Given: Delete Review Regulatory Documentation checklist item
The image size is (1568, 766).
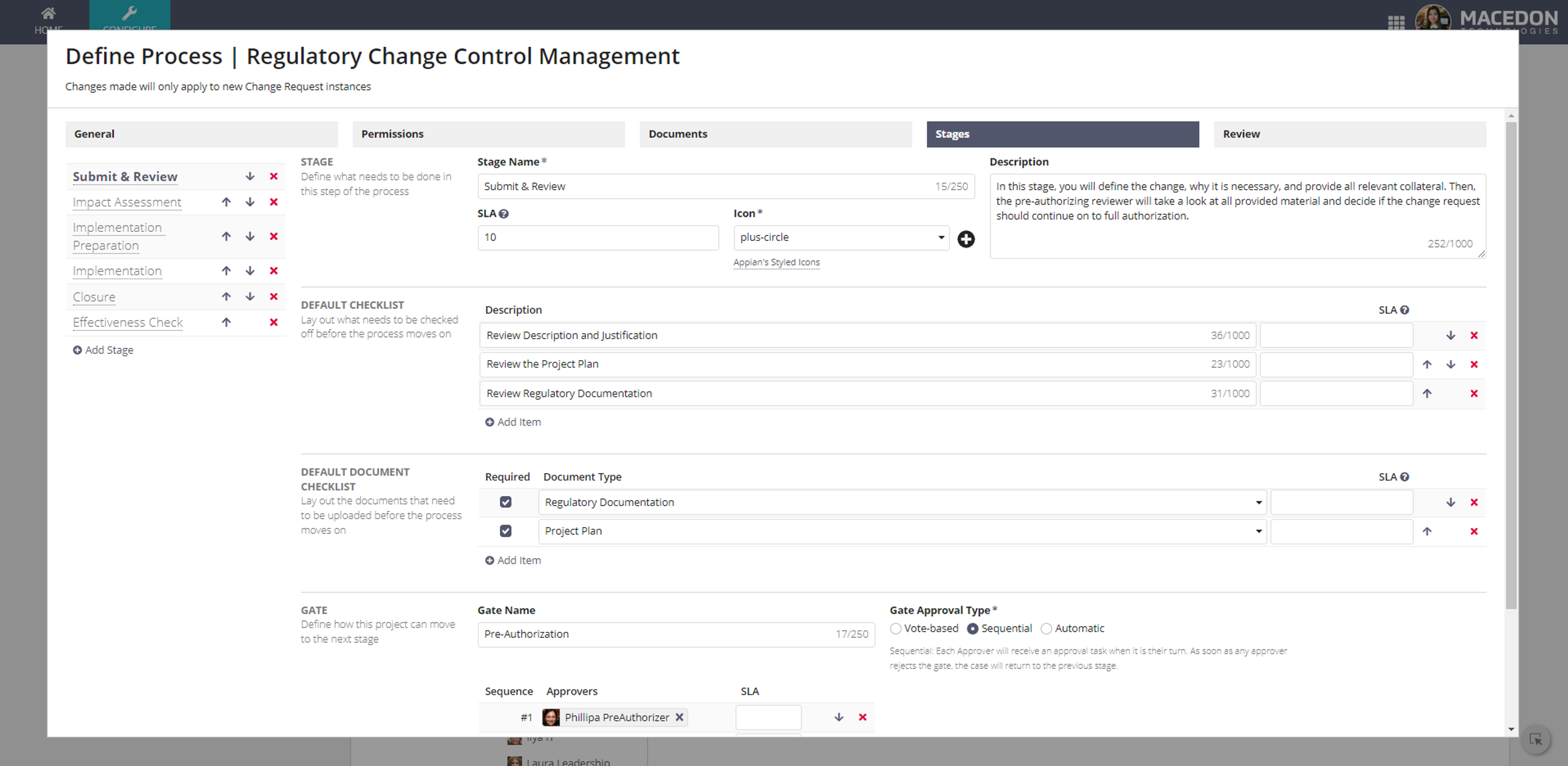Looking at the screenshot, I should point(1474,393).
